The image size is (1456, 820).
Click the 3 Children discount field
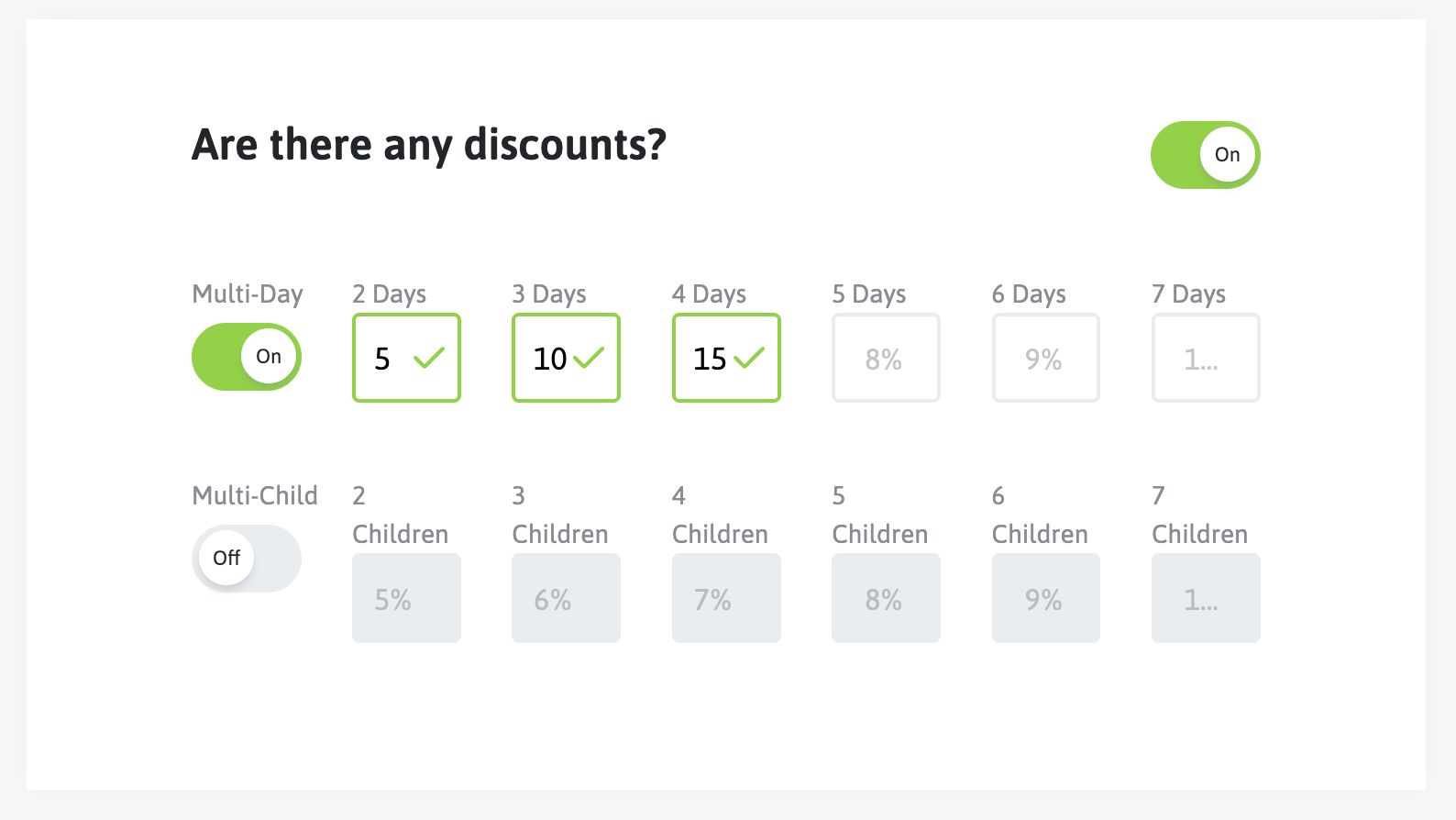(x=566, y=598)
